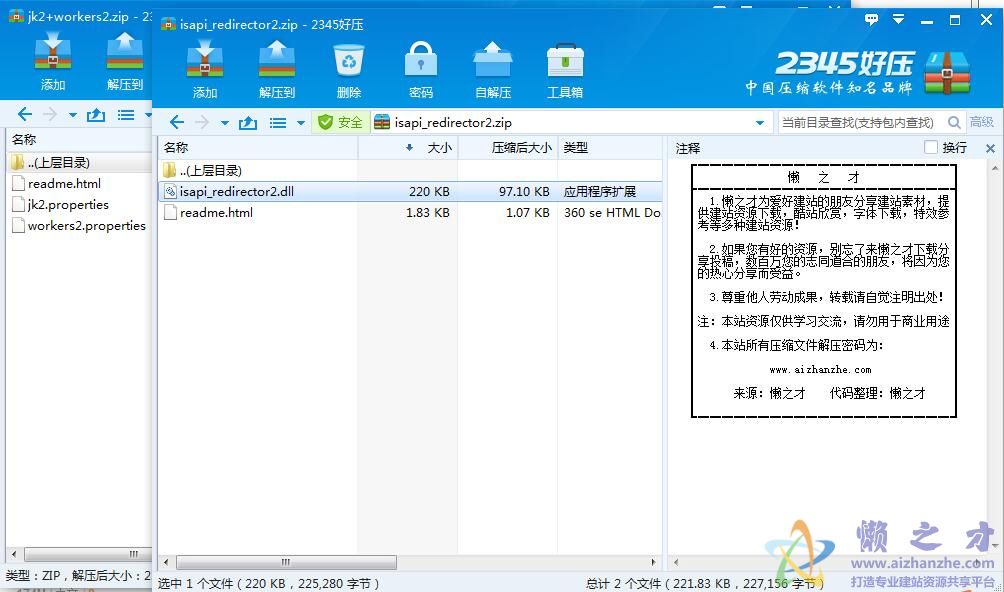
Task: Select ..(上层目录) row in front window
Action: (x=410, y=170)
